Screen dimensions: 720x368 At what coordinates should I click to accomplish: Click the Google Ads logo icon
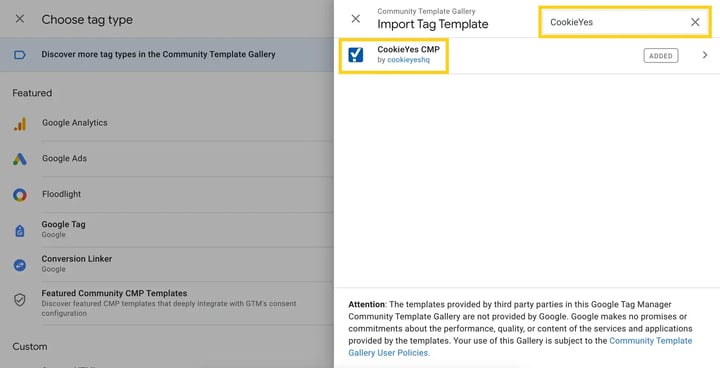click(x=20, y=159)
